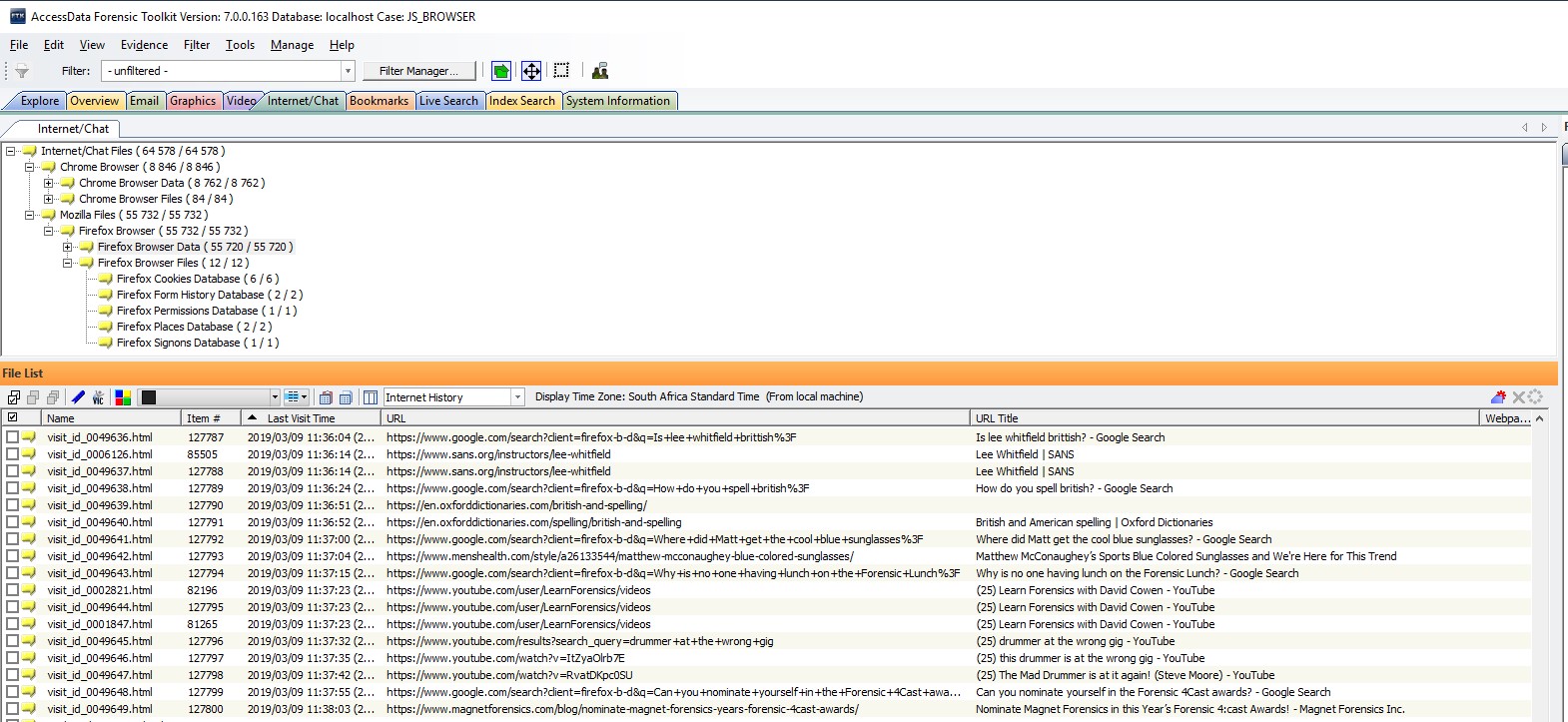Select the visit_id_0049649.html row name

click(x=99, y=709)
